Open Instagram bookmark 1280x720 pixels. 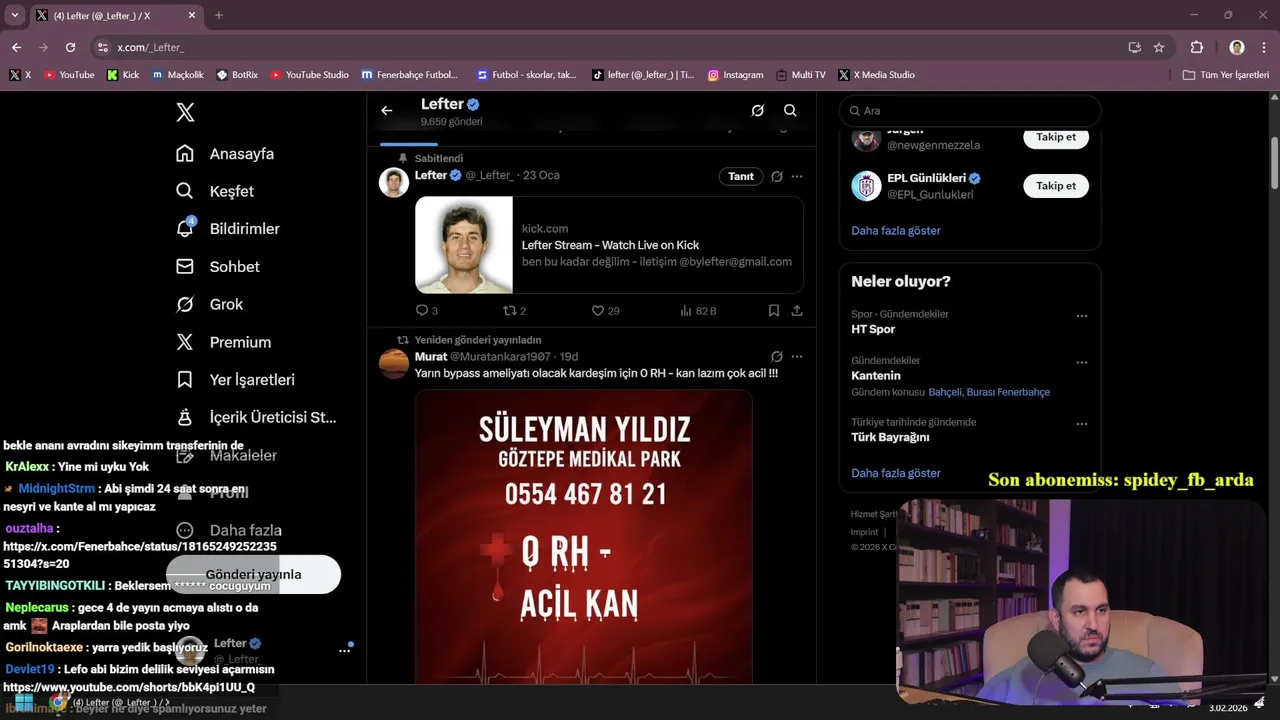[735, 75]
